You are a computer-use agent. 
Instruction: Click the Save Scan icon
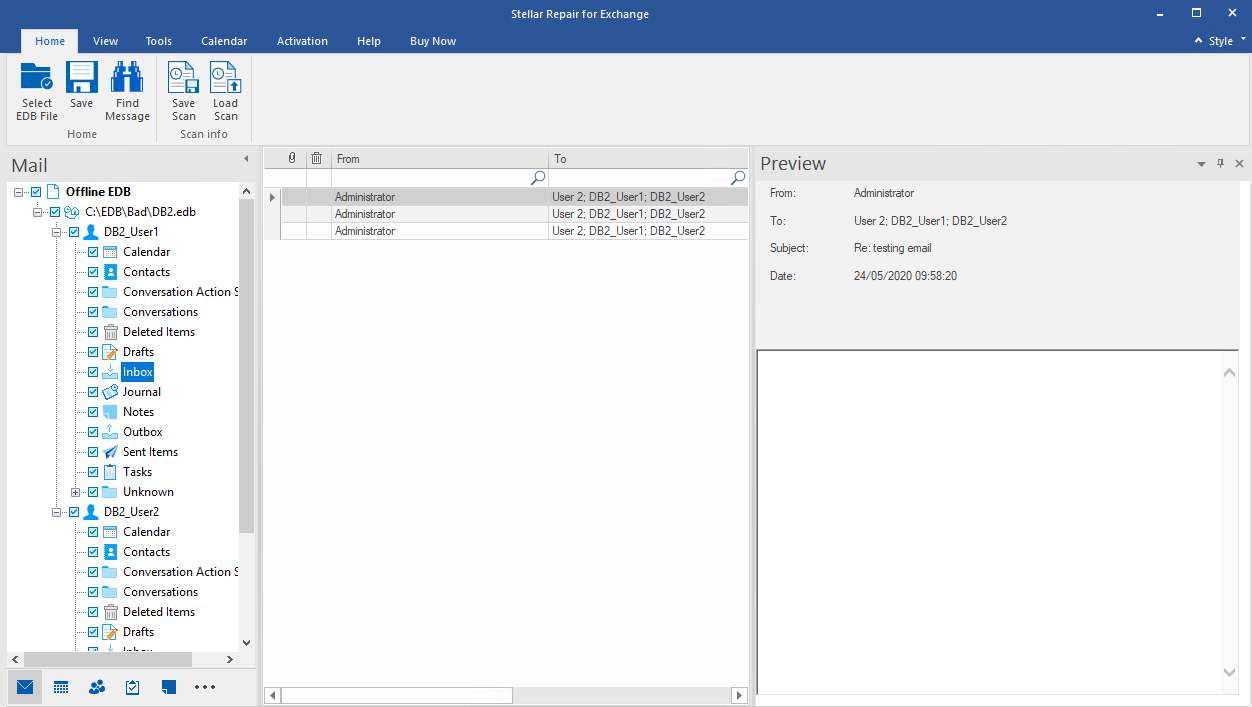(x=183, y=78)
